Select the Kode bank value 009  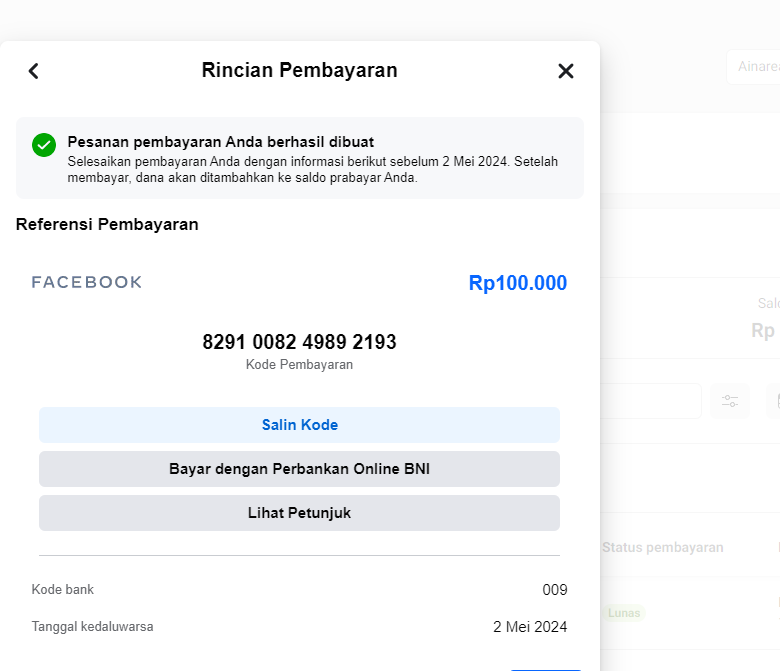click(x=555, y=590)
